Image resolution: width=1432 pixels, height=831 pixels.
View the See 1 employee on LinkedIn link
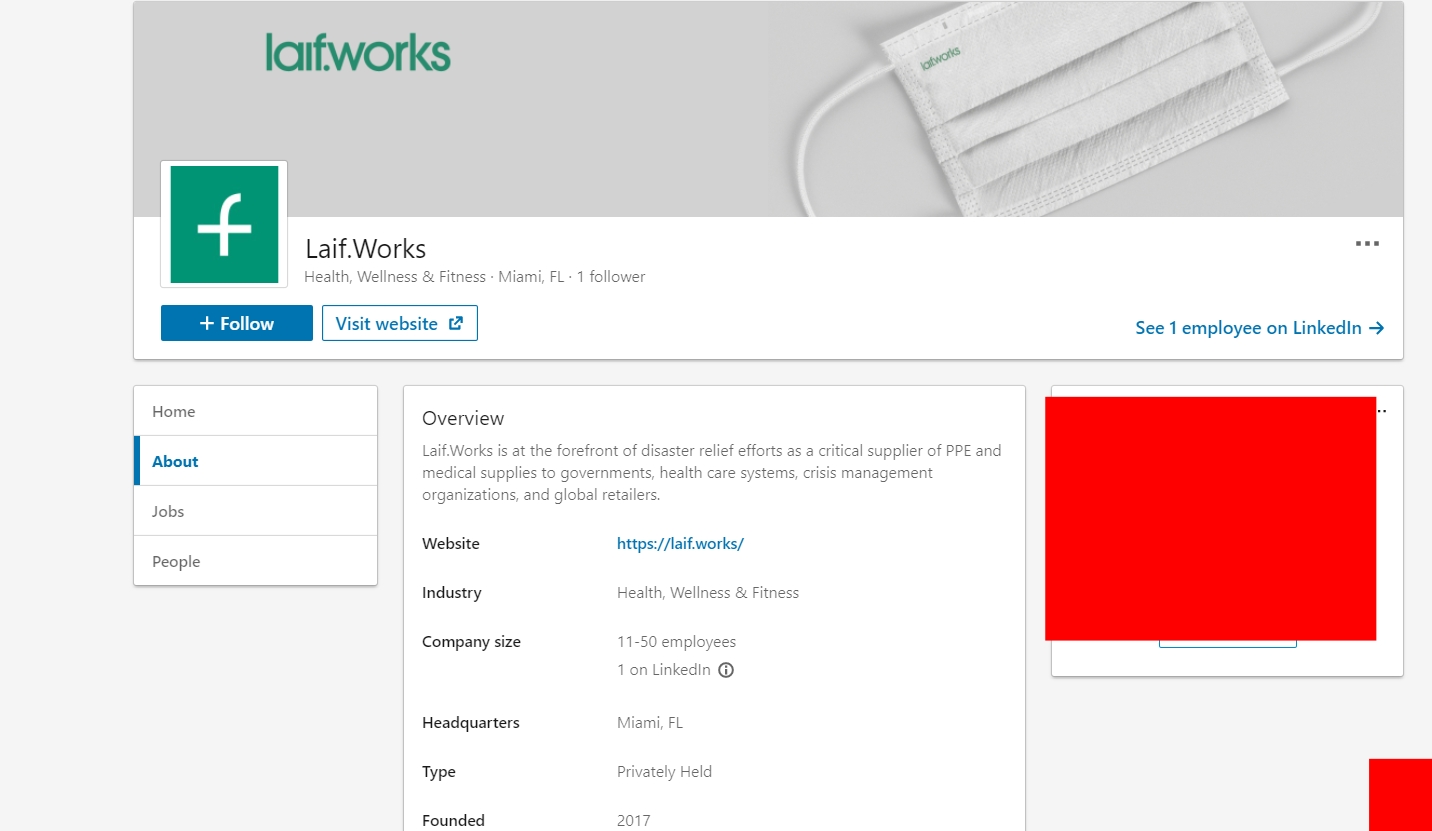(x=1248, y=328)
